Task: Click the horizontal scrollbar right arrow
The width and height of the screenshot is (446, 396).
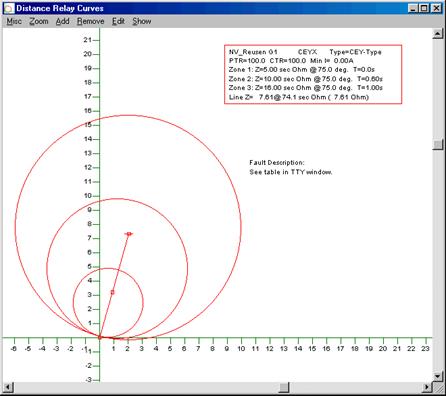Action: pos(427,387)
